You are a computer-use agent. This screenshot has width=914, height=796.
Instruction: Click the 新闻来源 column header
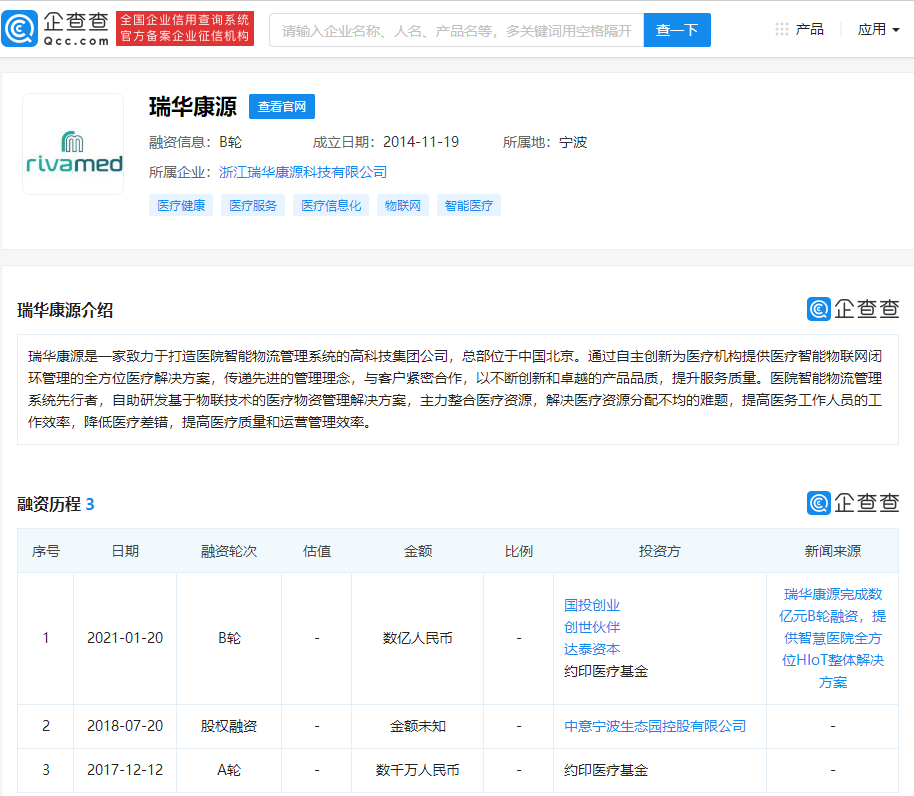coord(832,551)
